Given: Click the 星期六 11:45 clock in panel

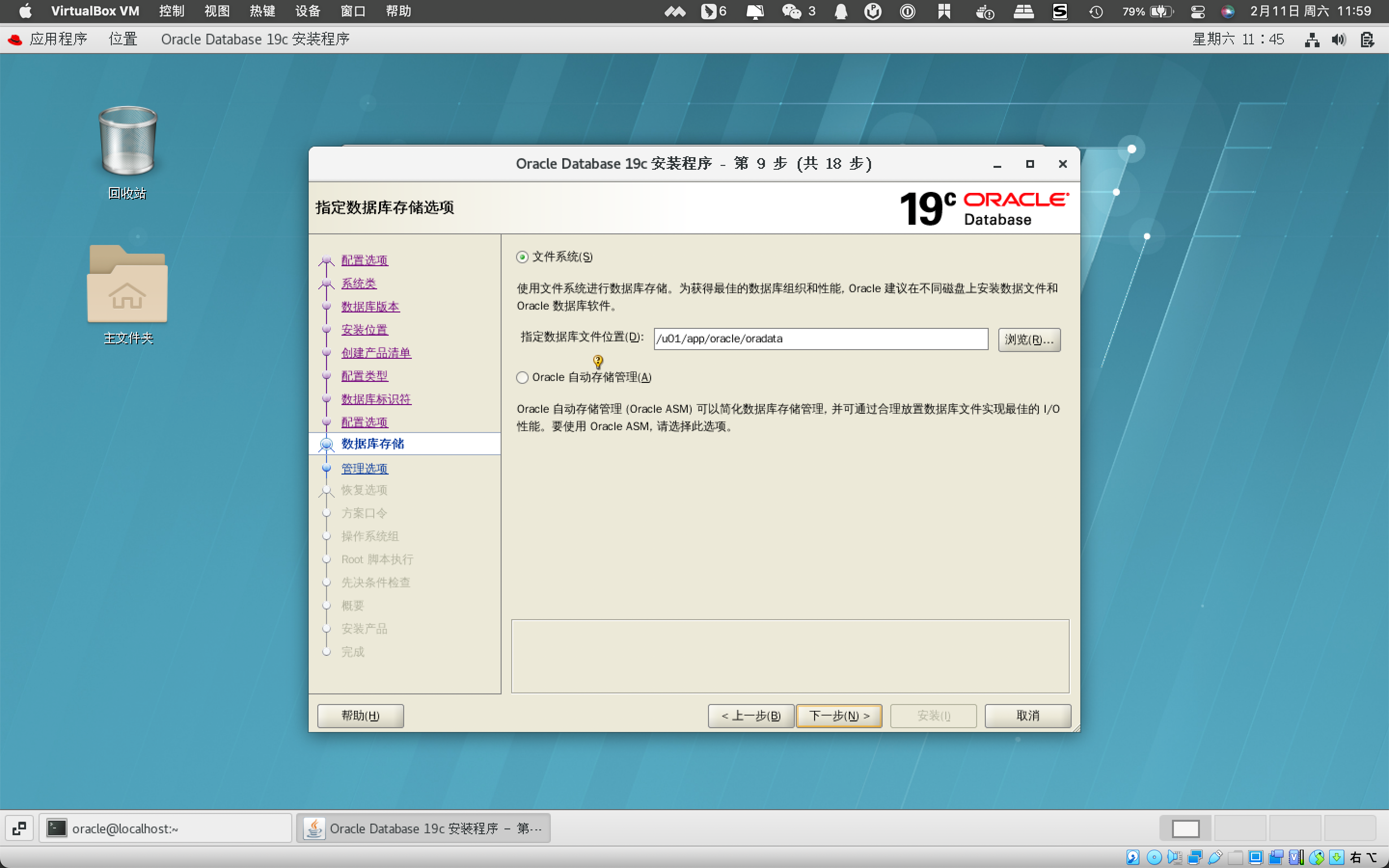Looking at the screenshot, I should click(1238, 39).
